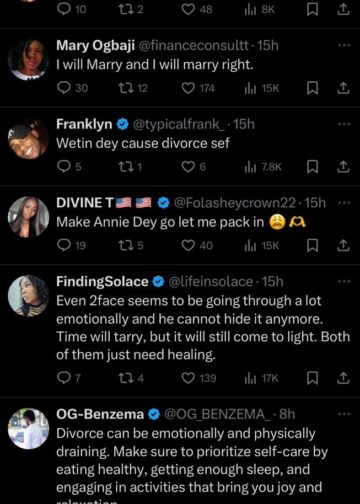Open DIVINE T's profile picture
This screenshot has height=504, width=360.
(x=28, y=217)
